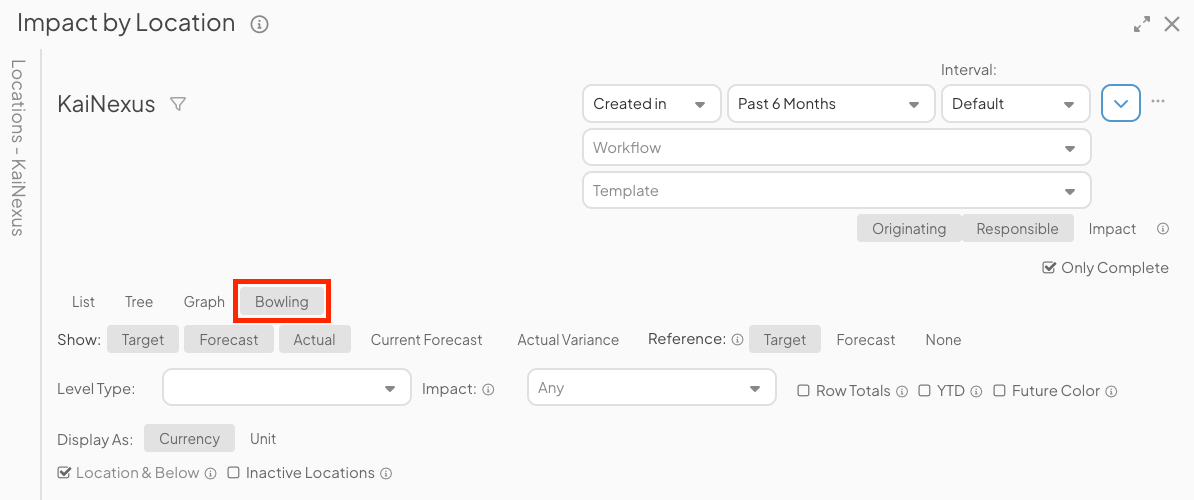The height and width of the screenshot is (500, 1194).
Task: Switch to the Graph view tab
Action: [x=204, y=302]
